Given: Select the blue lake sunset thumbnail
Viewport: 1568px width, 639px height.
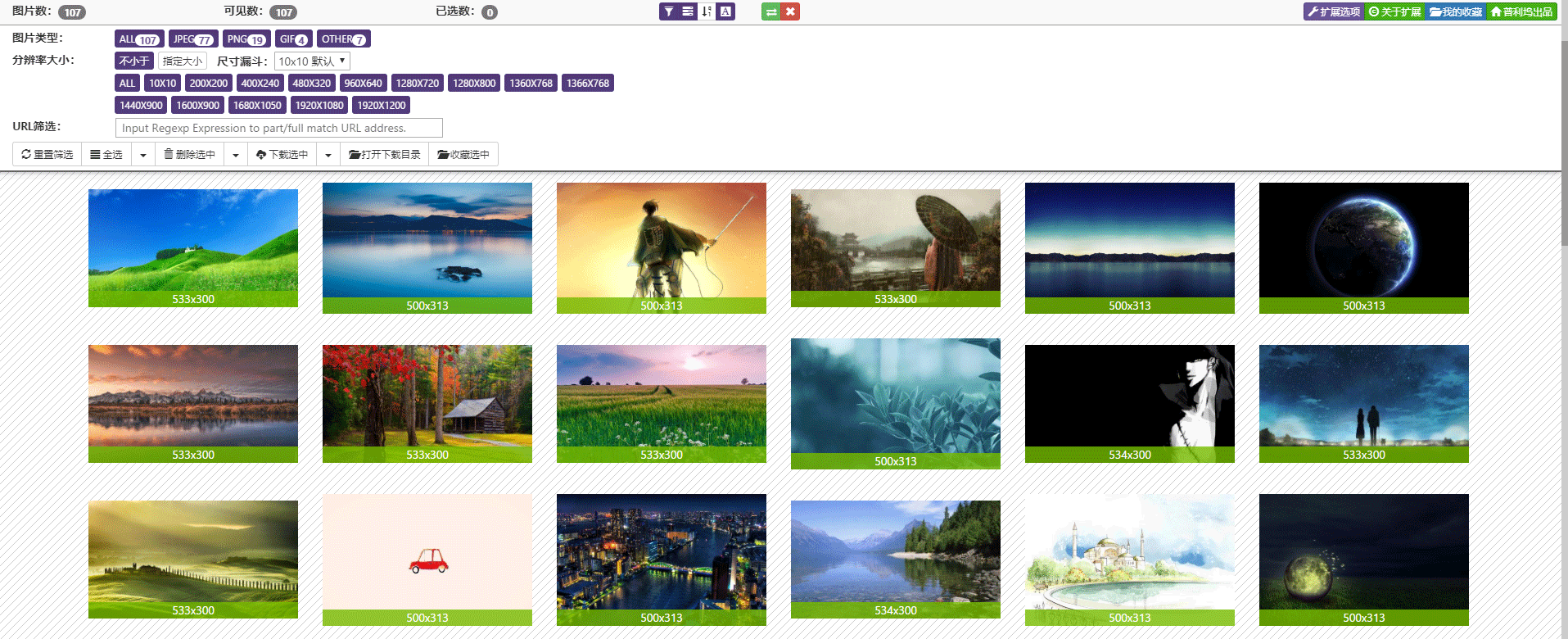Looking at the screenshot, I should tap(427, 248).
